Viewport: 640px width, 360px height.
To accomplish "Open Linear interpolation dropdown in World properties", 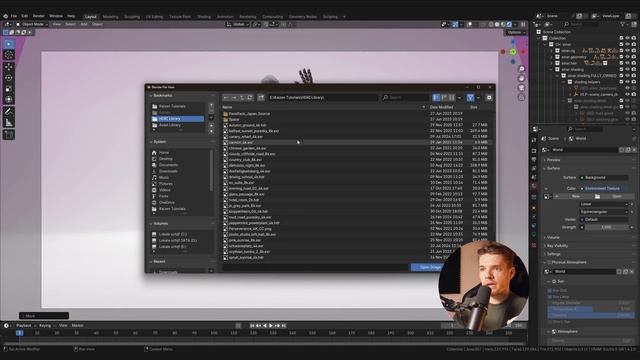I will tap(604, 204).
